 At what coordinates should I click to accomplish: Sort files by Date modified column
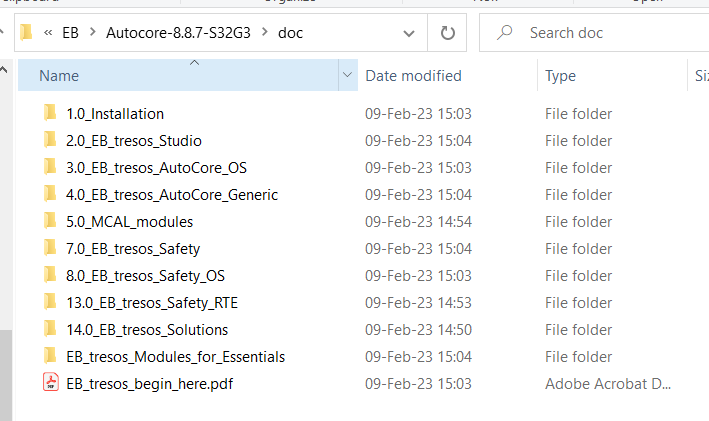[413, 75]
